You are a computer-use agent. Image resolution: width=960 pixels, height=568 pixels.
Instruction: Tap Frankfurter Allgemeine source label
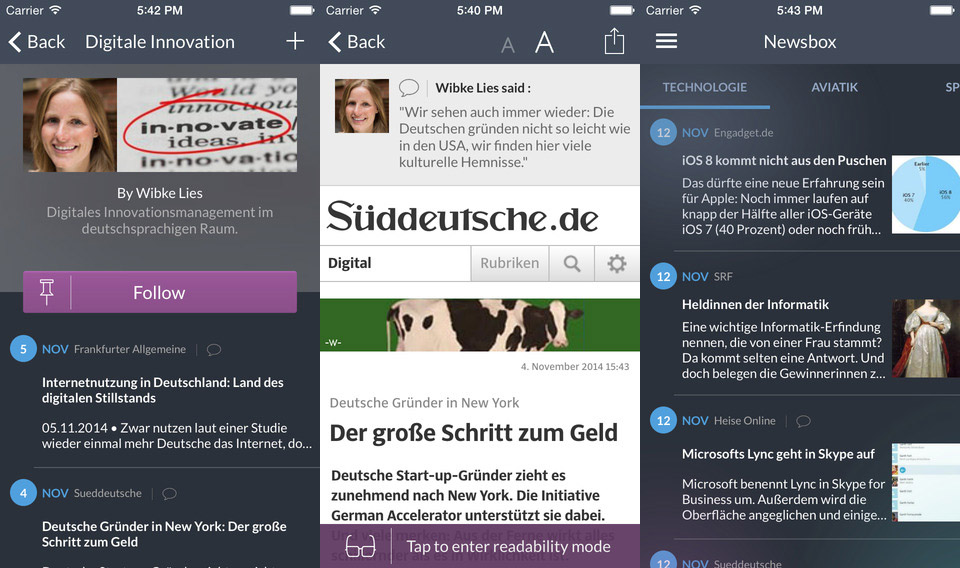[130, 349]
